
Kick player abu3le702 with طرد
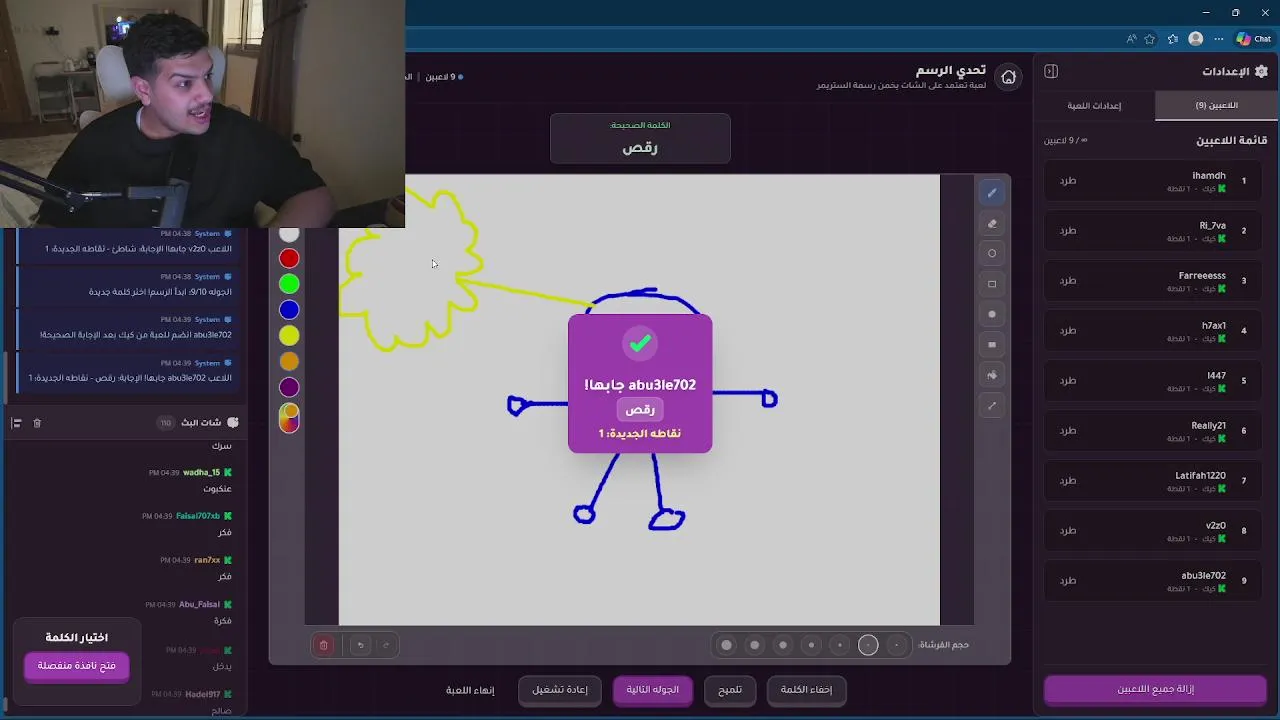pos(1068,581)
